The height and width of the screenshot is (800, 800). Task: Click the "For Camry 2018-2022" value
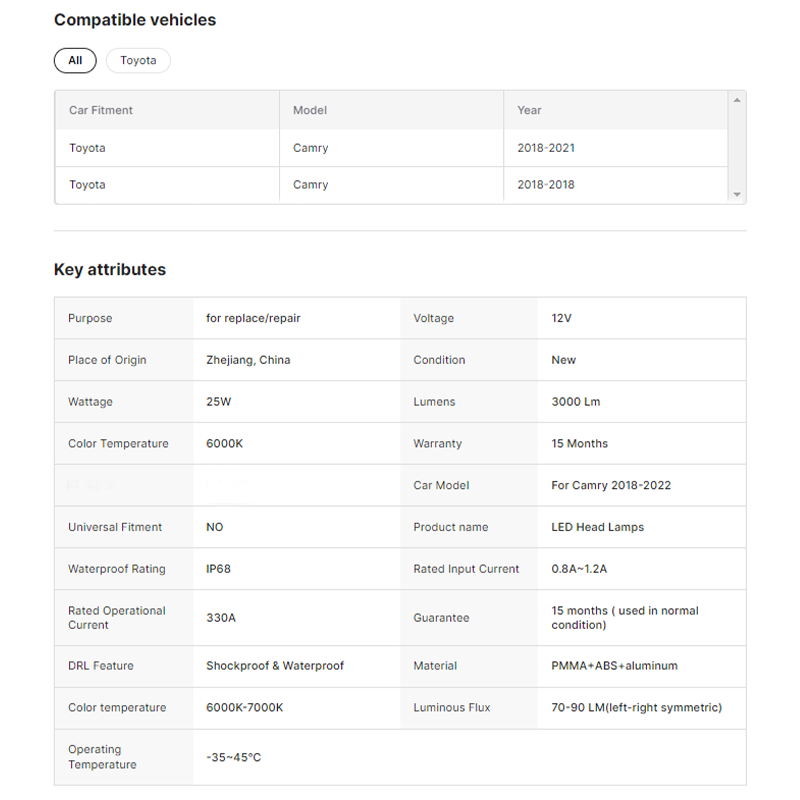(x=611, y=486)
